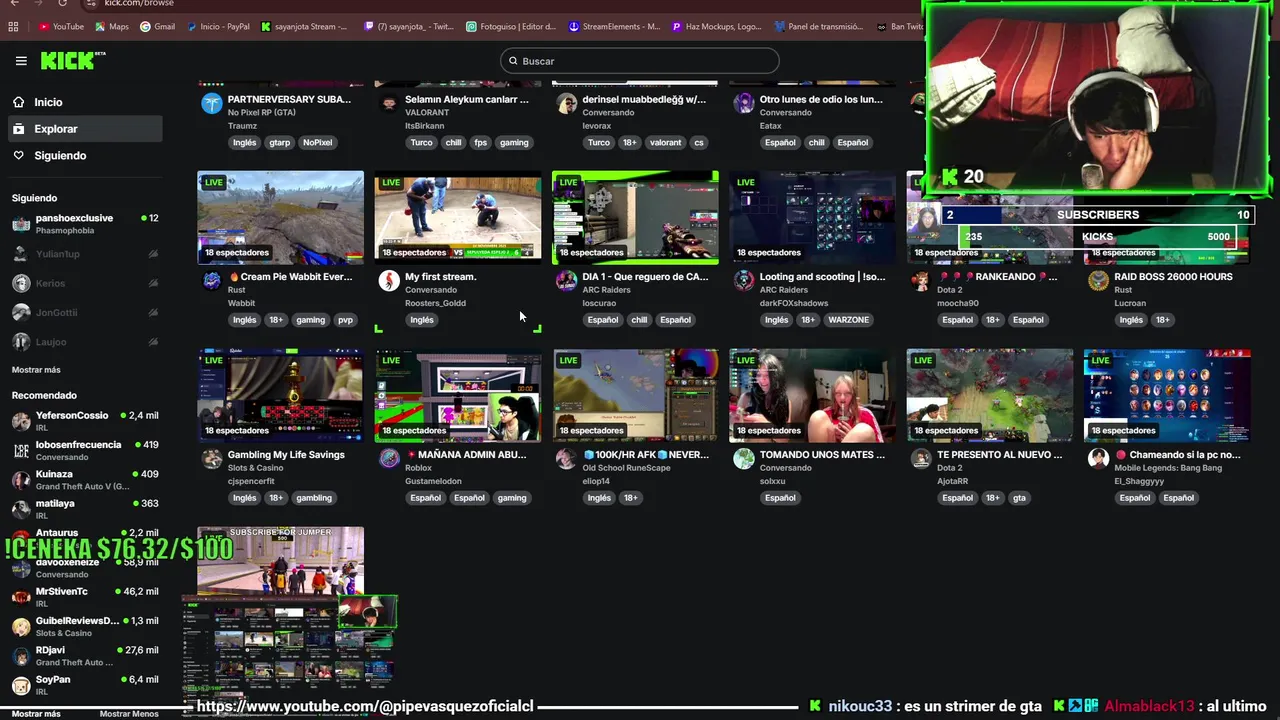The width and height of the screenshot is (1280, 720).
Task: Open the Inicio - PayPal bookmark
Action: tap(218, 27)
